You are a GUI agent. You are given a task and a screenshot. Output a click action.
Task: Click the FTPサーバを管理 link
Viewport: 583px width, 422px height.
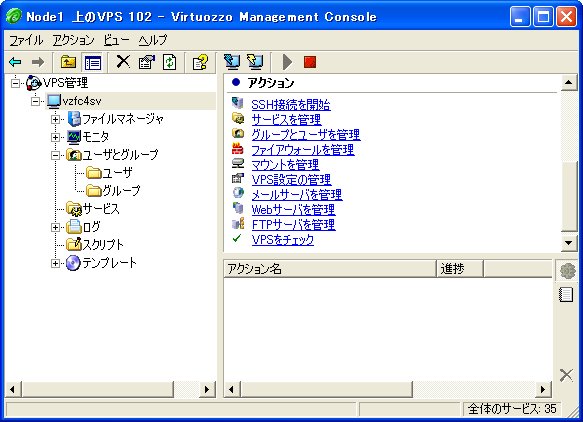pyautogui.click(x=293, y=225)
